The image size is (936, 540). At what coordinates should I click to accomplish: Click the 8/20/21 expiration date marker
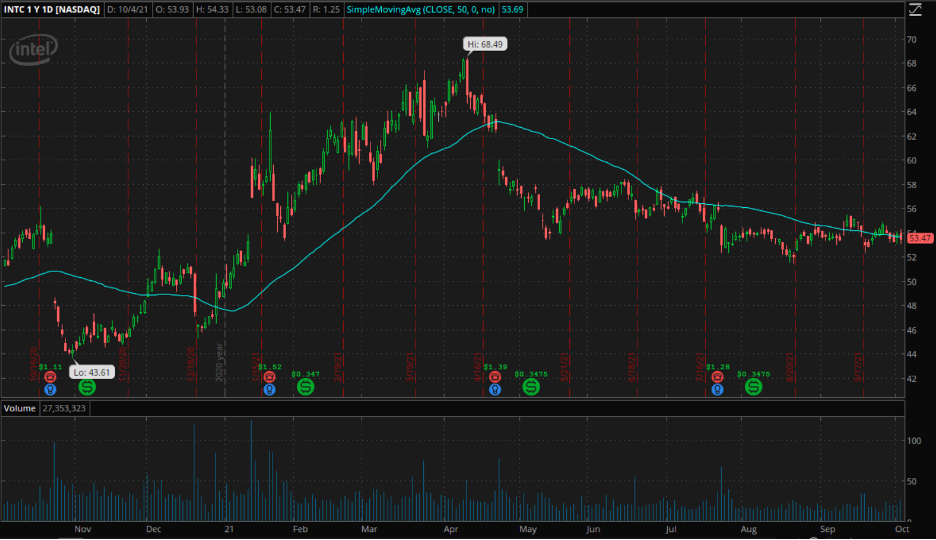[790, 368]
